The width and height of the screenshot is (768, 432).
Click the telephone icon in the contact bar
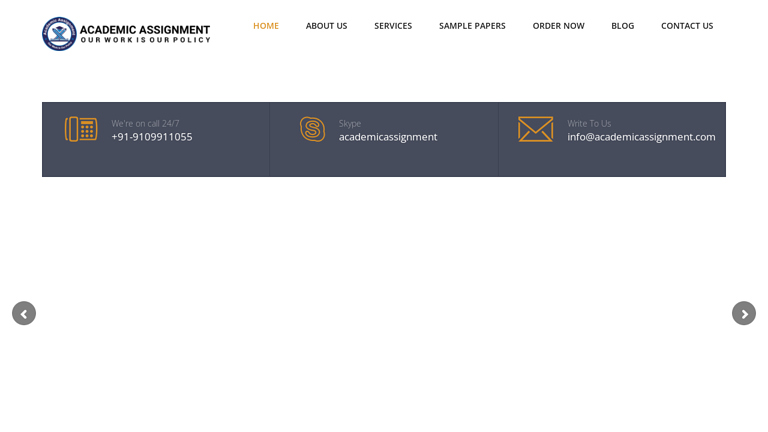(81, 129)
